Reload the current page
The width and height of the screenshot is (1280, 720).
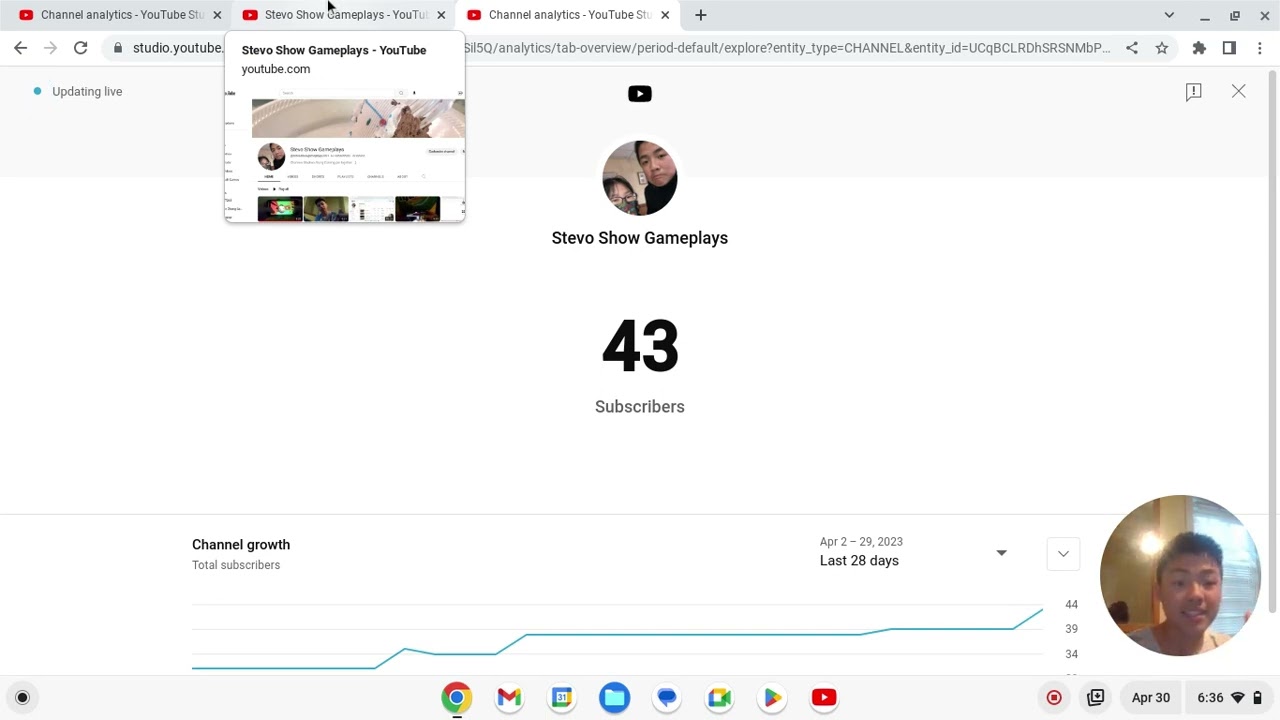(81, 48)
